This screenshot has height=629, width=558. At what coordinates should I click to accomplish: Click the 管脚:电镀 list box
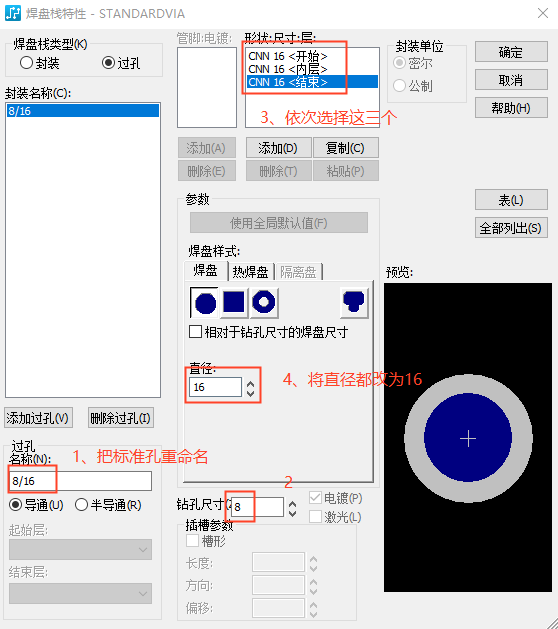pyautogui.click(x=207, y=87)
